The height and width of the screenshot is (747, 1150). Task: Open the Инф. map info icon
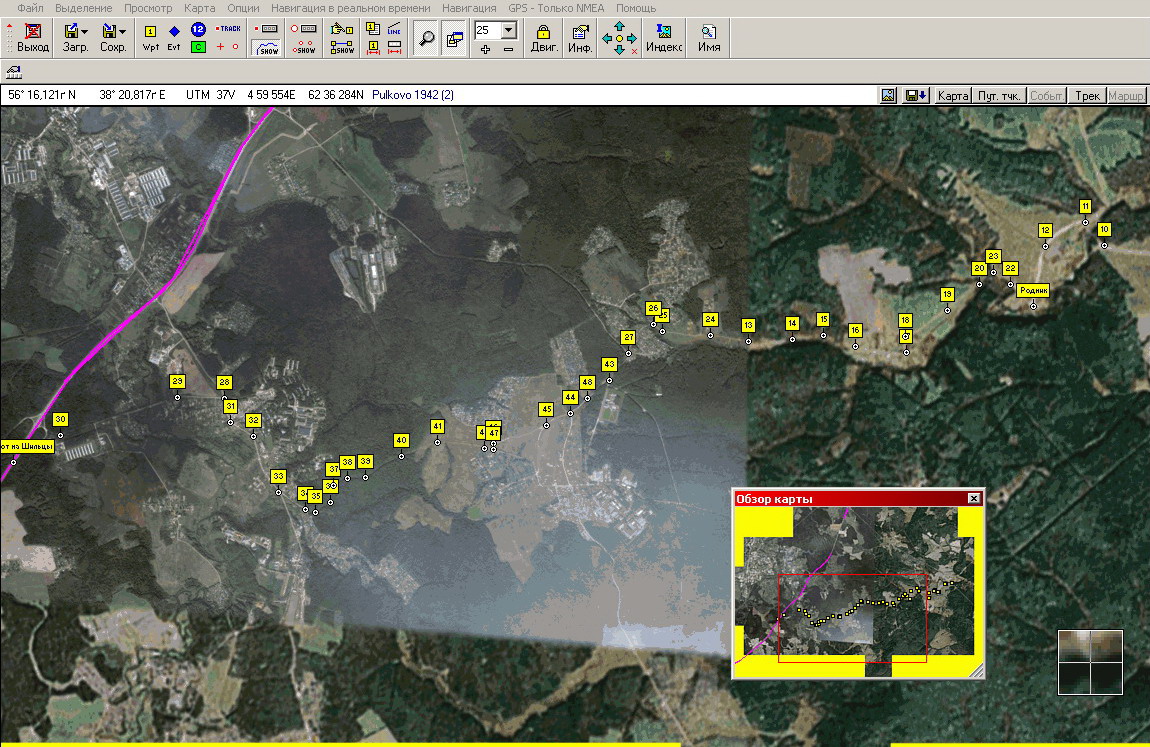580,38
